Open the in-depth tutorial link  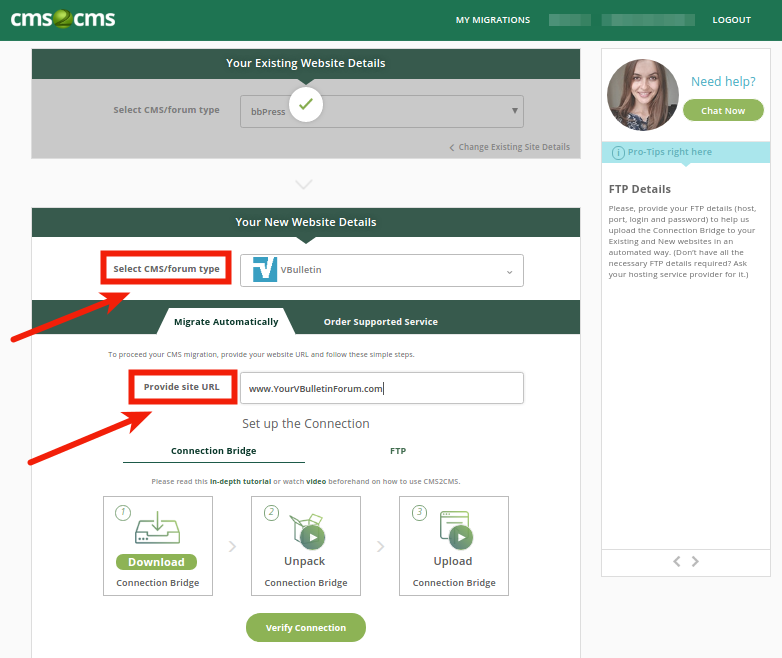pyautogui.click(x=240, y=481)
